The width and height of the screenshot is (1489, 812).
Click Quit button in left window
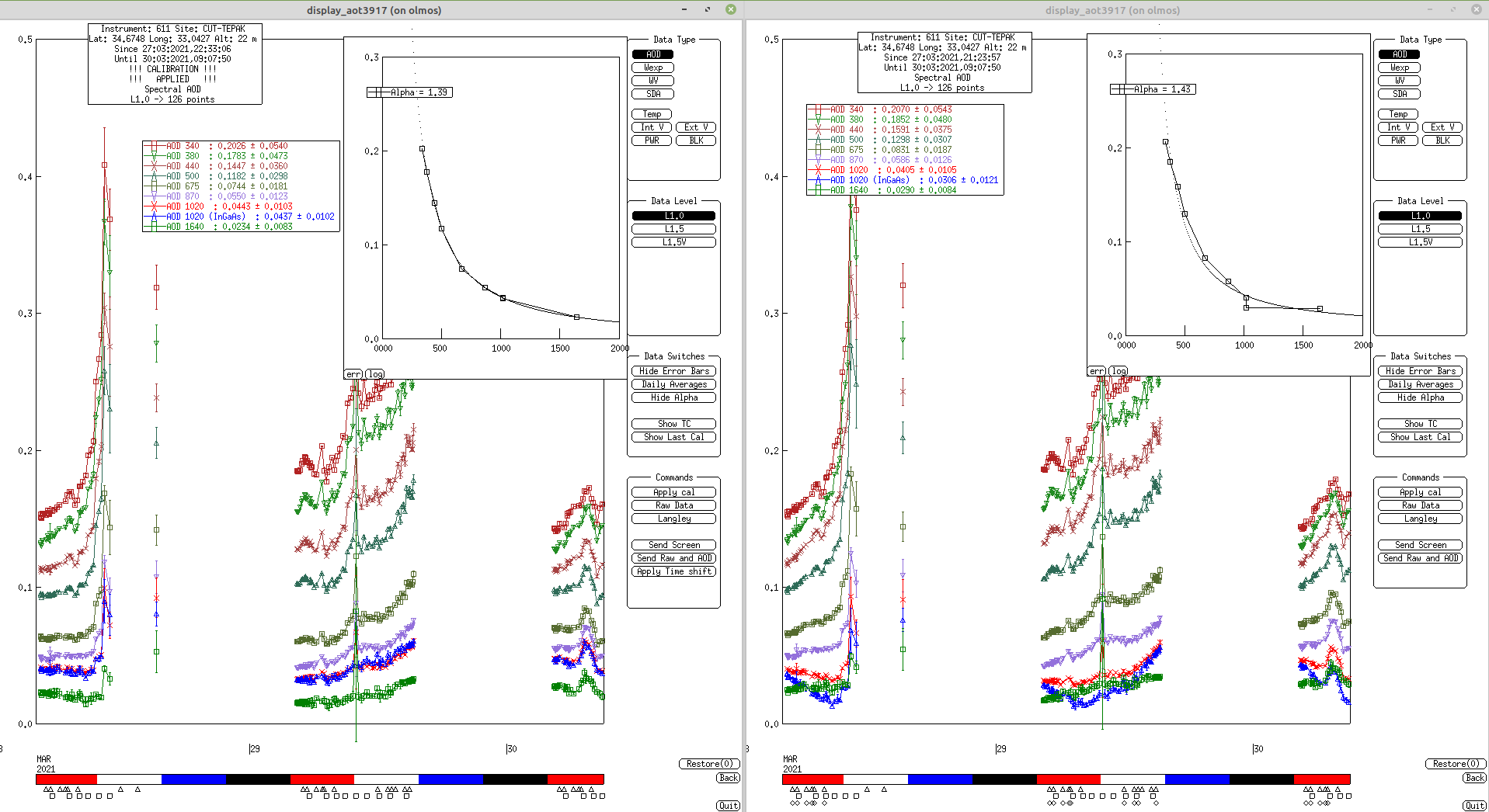(728, 806)
